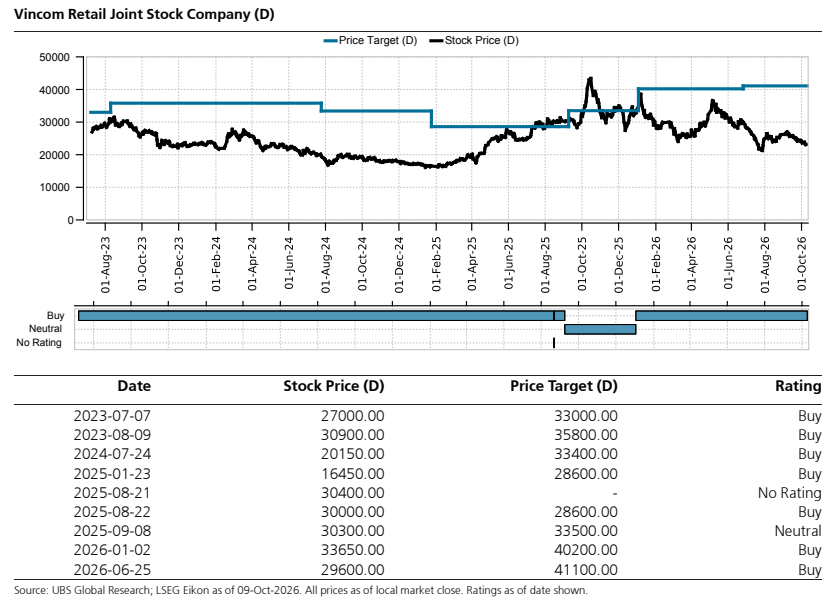The height and width of the screenshot is (611, 836).
Task: Click the Buy row label in ratings chart
Action: pos(55,316)
